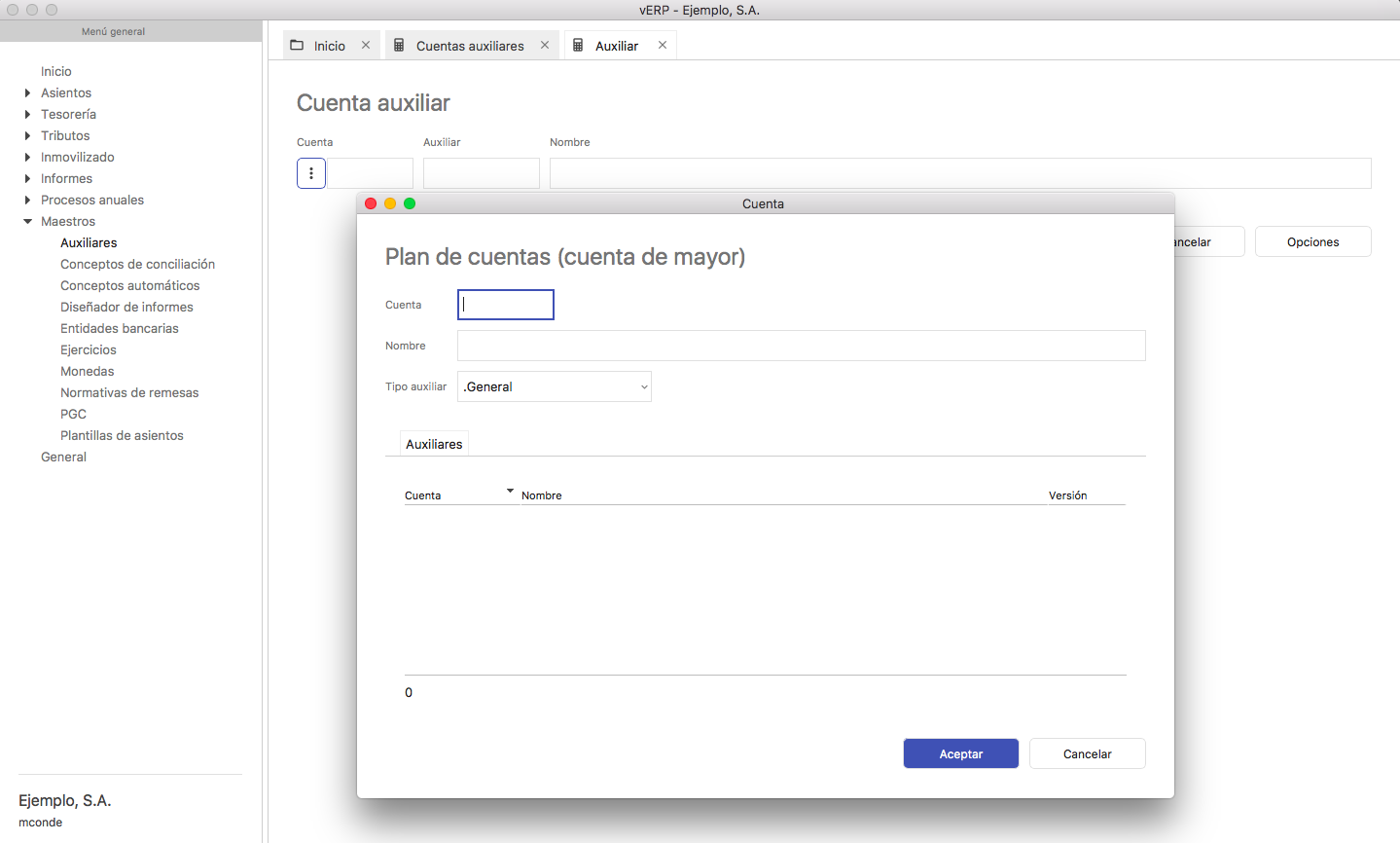The height and width of the screenshot is (843, 1400).
Task: Click Cancelar in the Cuenta dialog
Action: point(1087,754)
